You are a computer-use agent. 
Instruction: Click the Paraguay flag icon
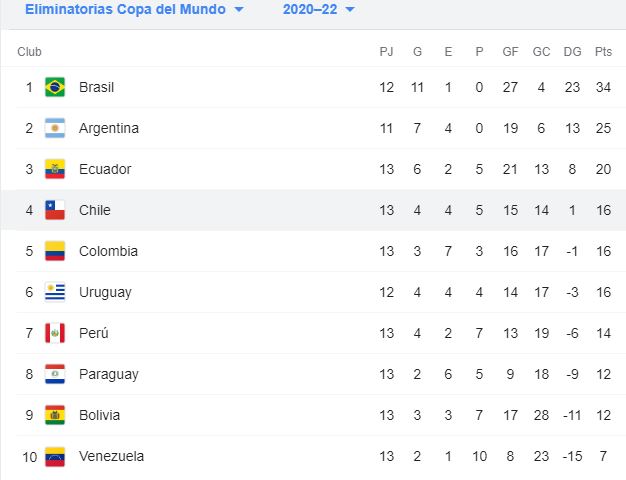click(x=55, y=374)
